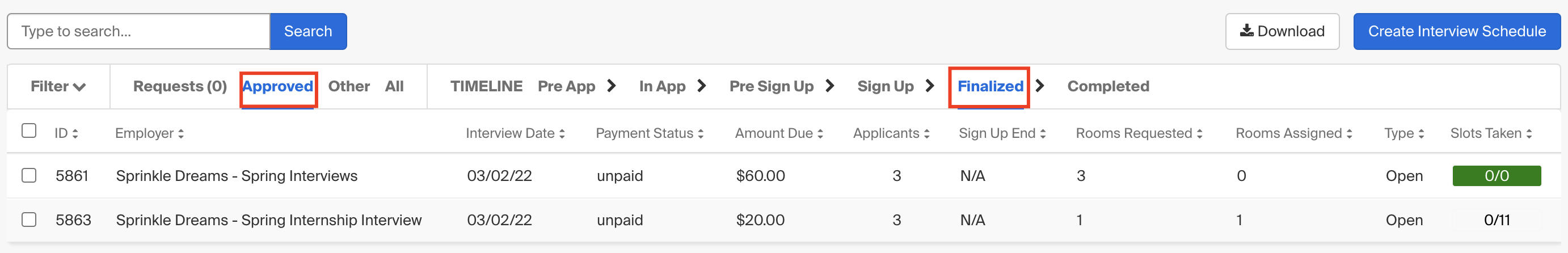Screen dimensions: 1568x253
Task: Sort by Payment Status arrows
Action: pyautogui.click(x=701, y=134)
